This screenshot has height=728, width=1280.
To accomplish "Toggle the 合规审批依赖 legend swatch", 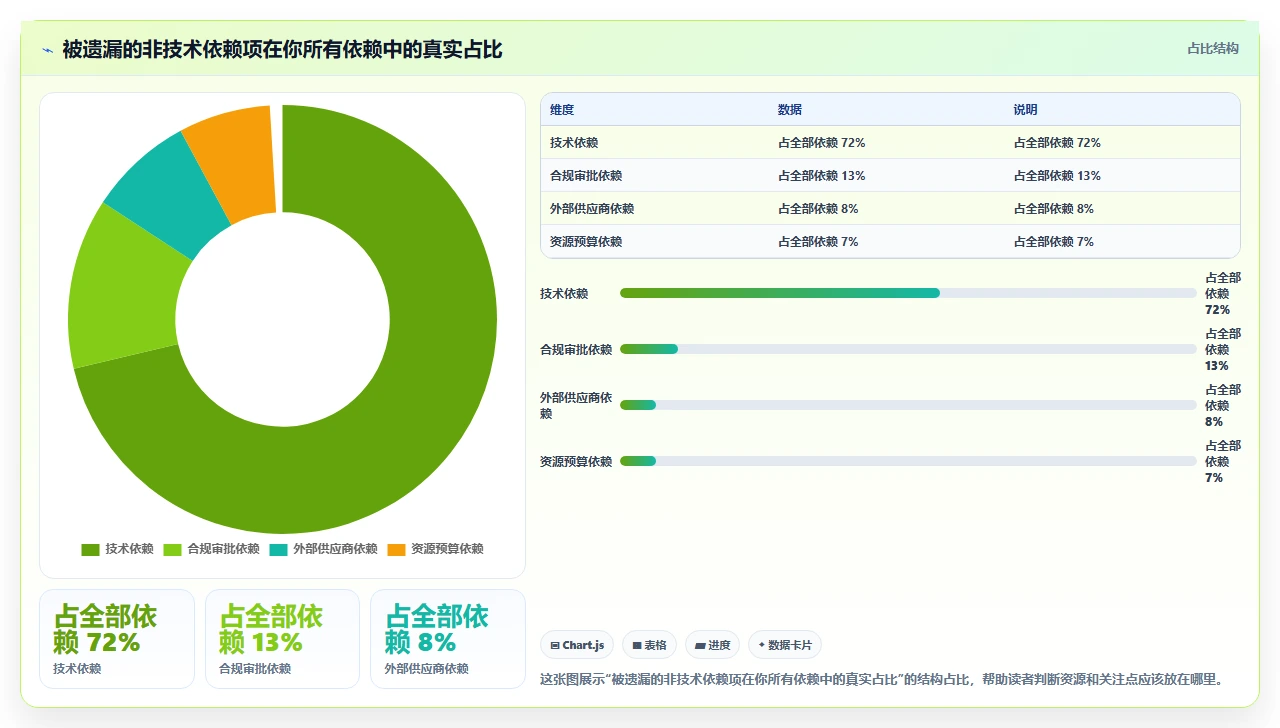I will point(172,549).
